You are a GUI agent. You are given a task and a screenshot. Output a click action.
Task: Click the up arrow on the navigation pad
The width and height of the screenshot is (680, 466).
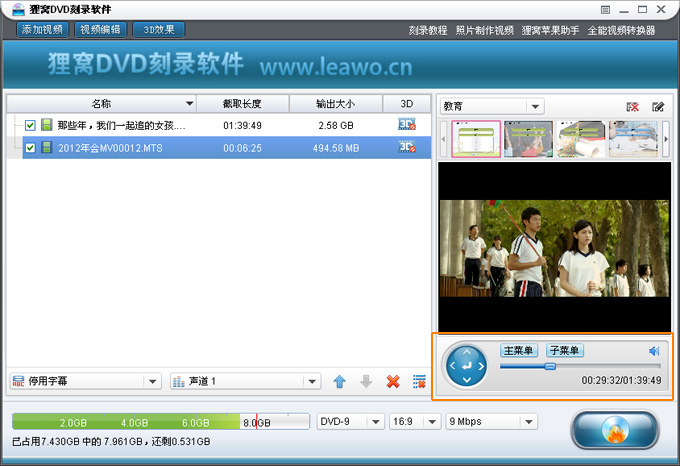467,352
